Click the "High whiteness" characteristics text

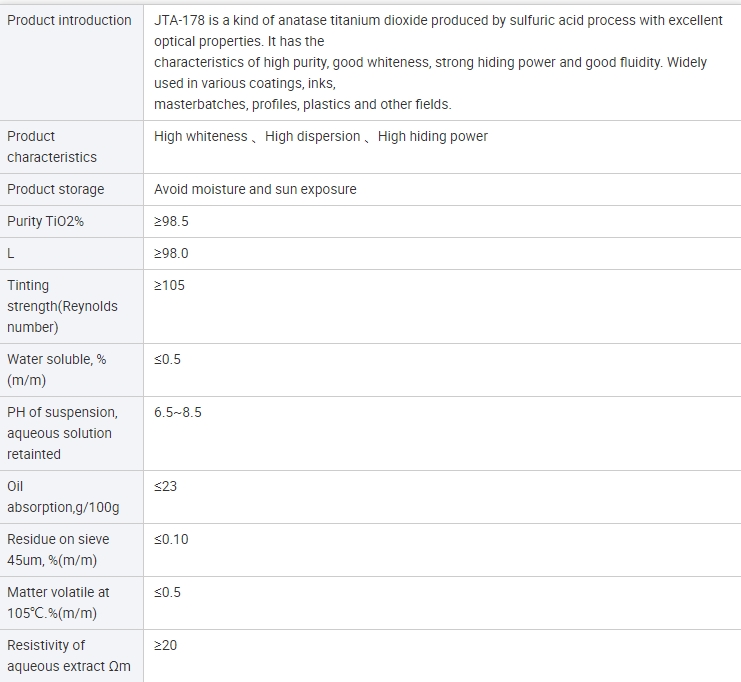(200, 137)
